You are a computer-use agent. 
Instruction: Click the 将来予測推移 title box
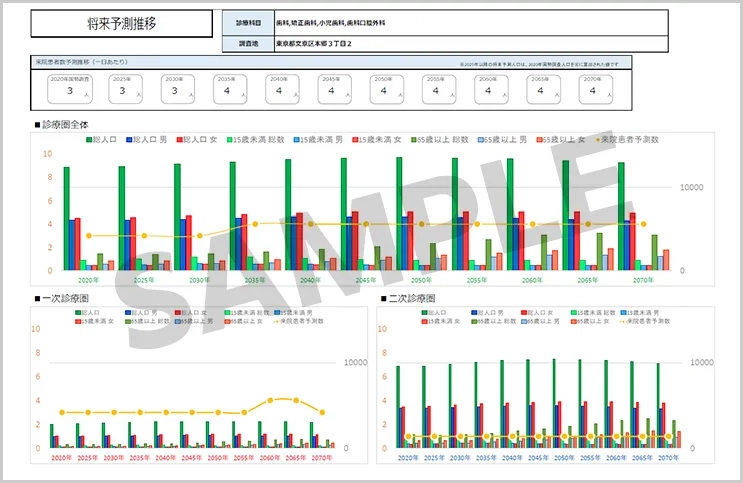tap(121, 24)
